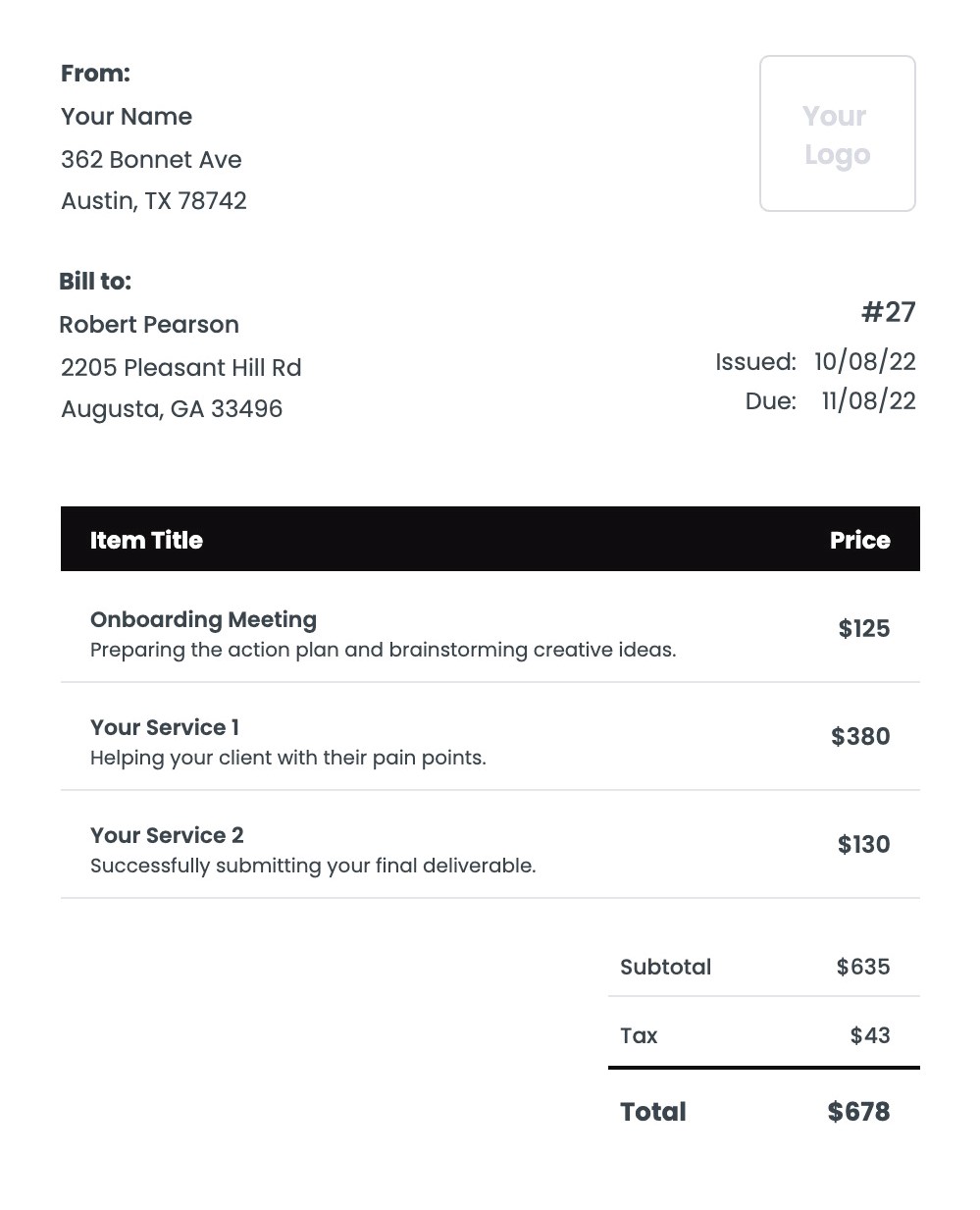Click the Augusta, GA 33496 line
Viewport: 980px width, 1210px height.
tap(172, 409)
